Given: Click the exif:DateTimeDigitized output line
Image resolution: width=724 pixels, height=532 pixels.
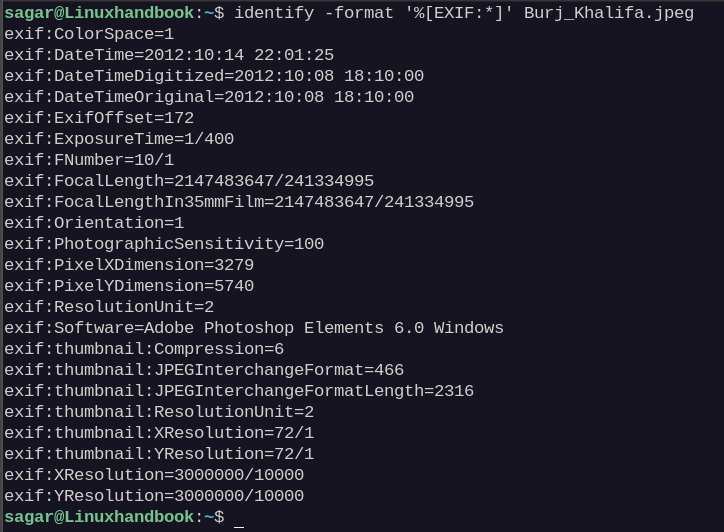Looking at the screenshot, I should click(x=214, y=76).
